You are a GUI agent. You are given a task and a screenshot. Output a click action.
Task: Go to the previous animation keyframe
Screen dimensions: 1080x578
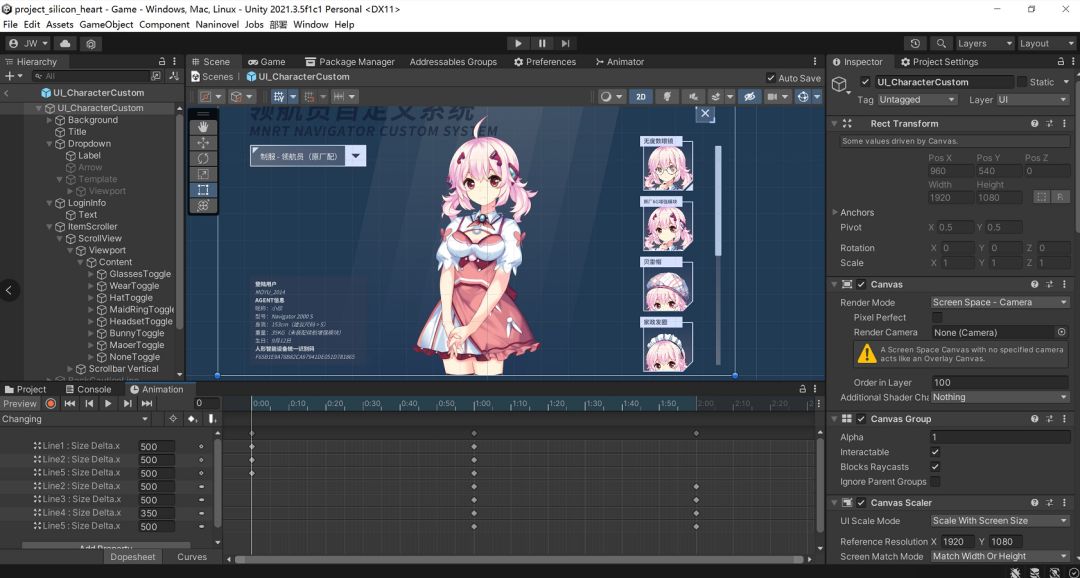[x=89, y=404]
